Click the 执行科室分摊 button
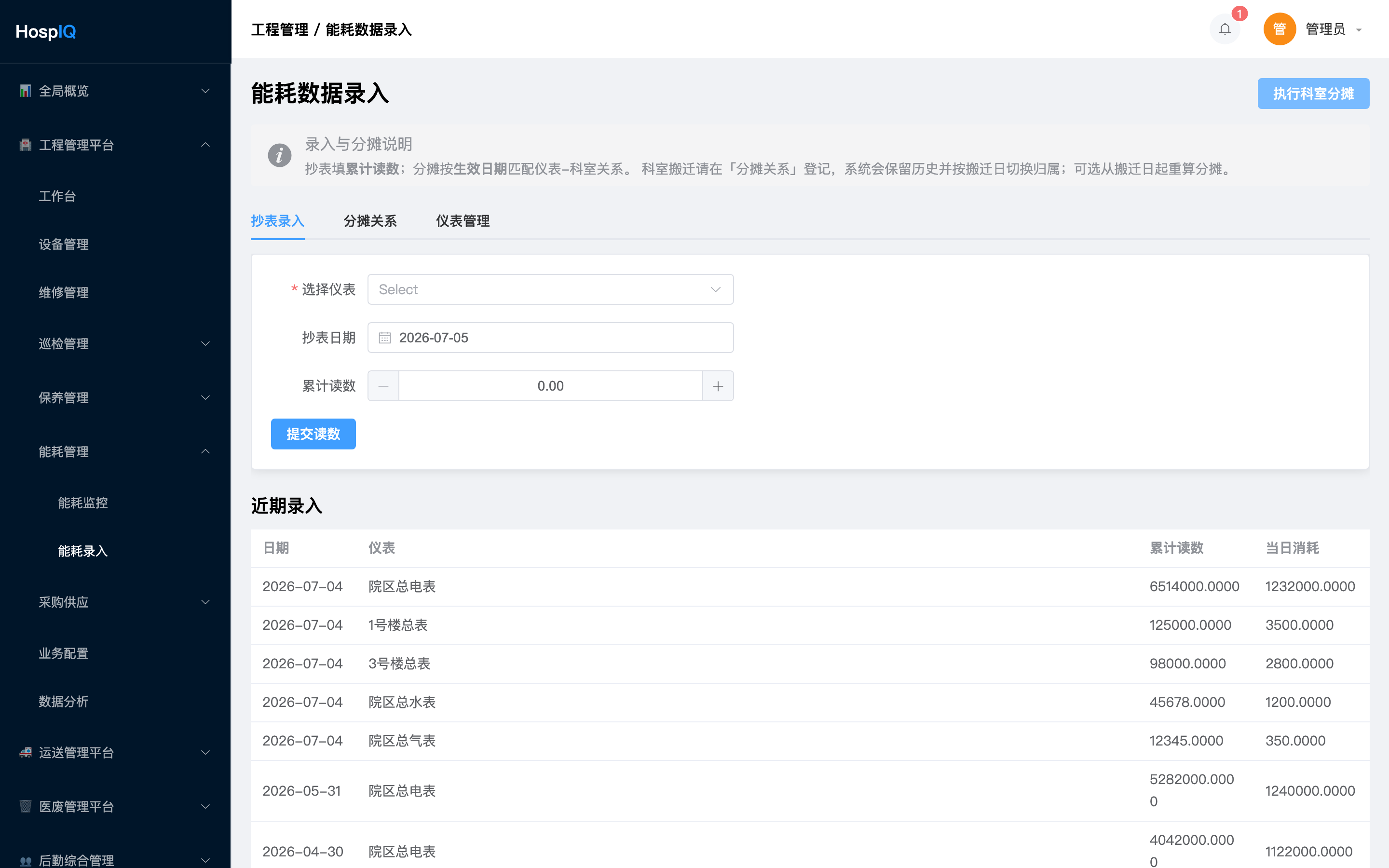 click(1313, 94)
